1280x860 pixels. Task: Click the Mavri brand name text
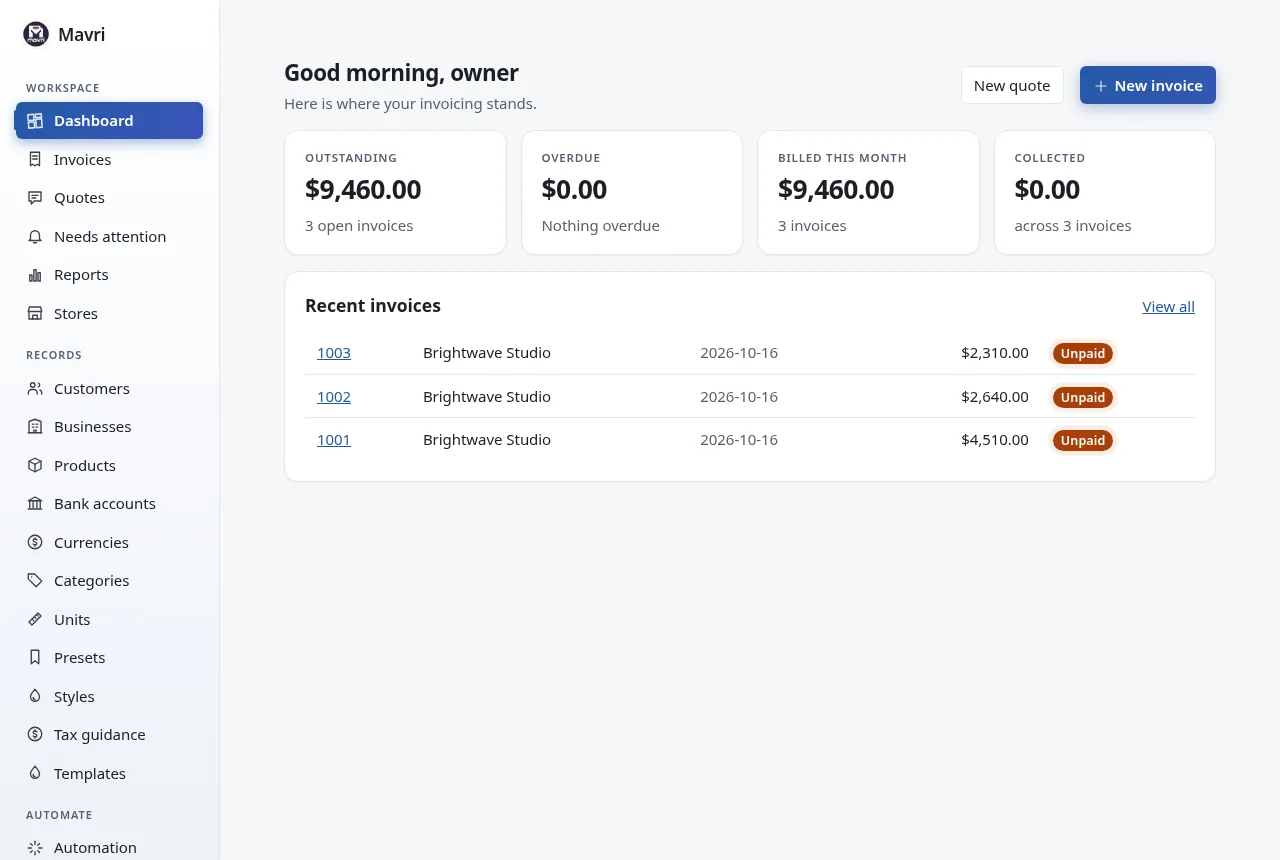click(82, 35)
